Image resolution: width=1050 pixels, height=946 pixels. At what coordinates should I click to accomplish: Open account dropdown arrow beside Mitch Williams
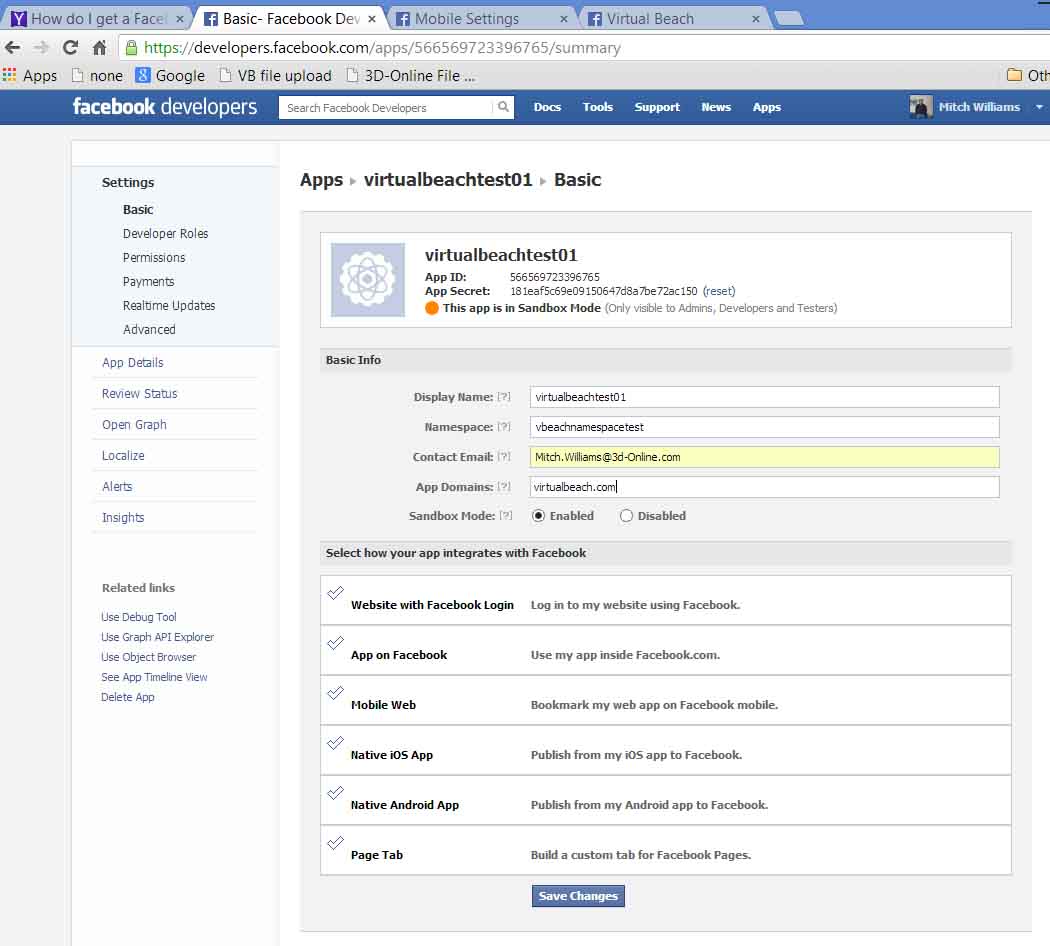click(1039, 107)
